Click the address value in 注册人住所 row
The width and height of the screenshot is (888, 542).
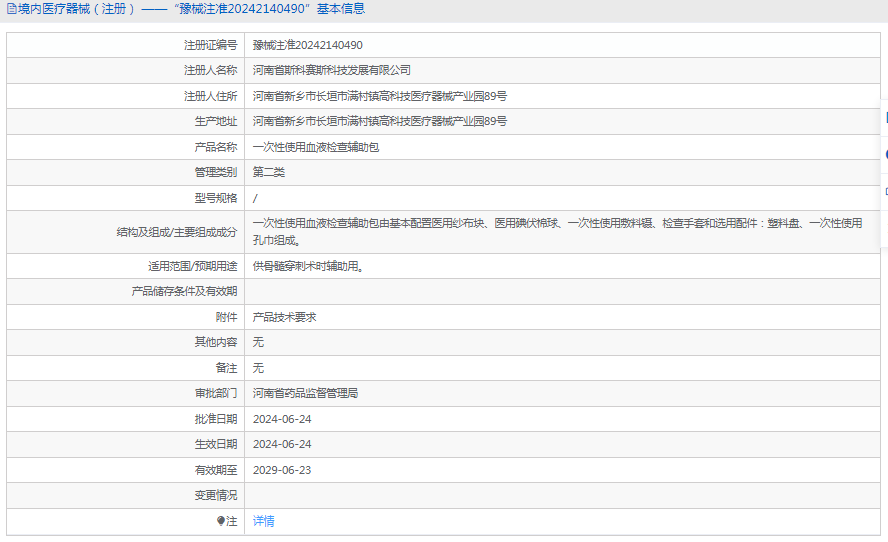pos(379,96)
